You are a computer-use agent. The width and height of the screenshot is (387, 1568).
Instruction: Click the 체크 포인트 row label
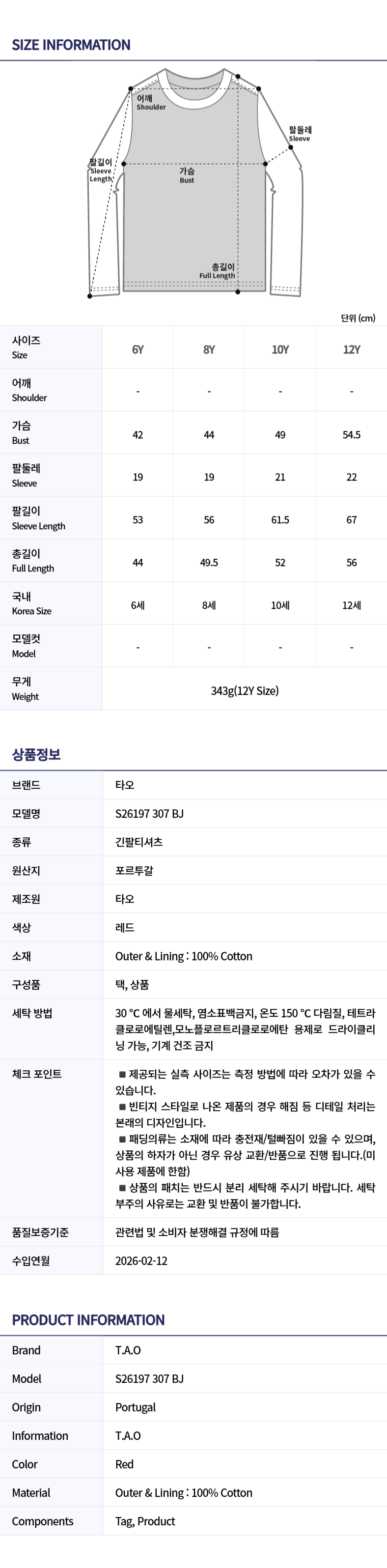(x=36, y=1074)
